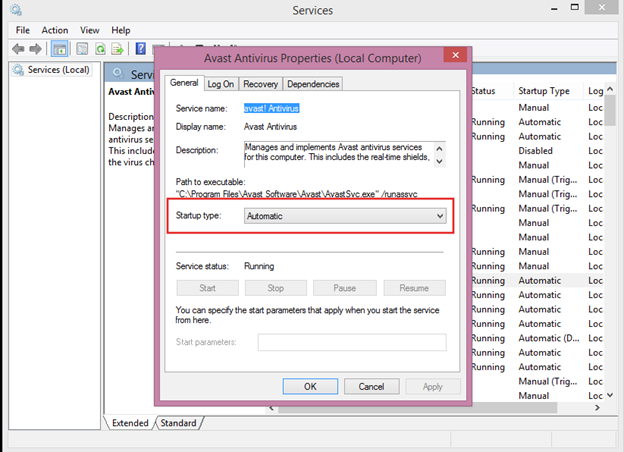Select the Services (Local) gear icon in the tree
Viewport: 624px width, 452px height.
pos(18,70)
